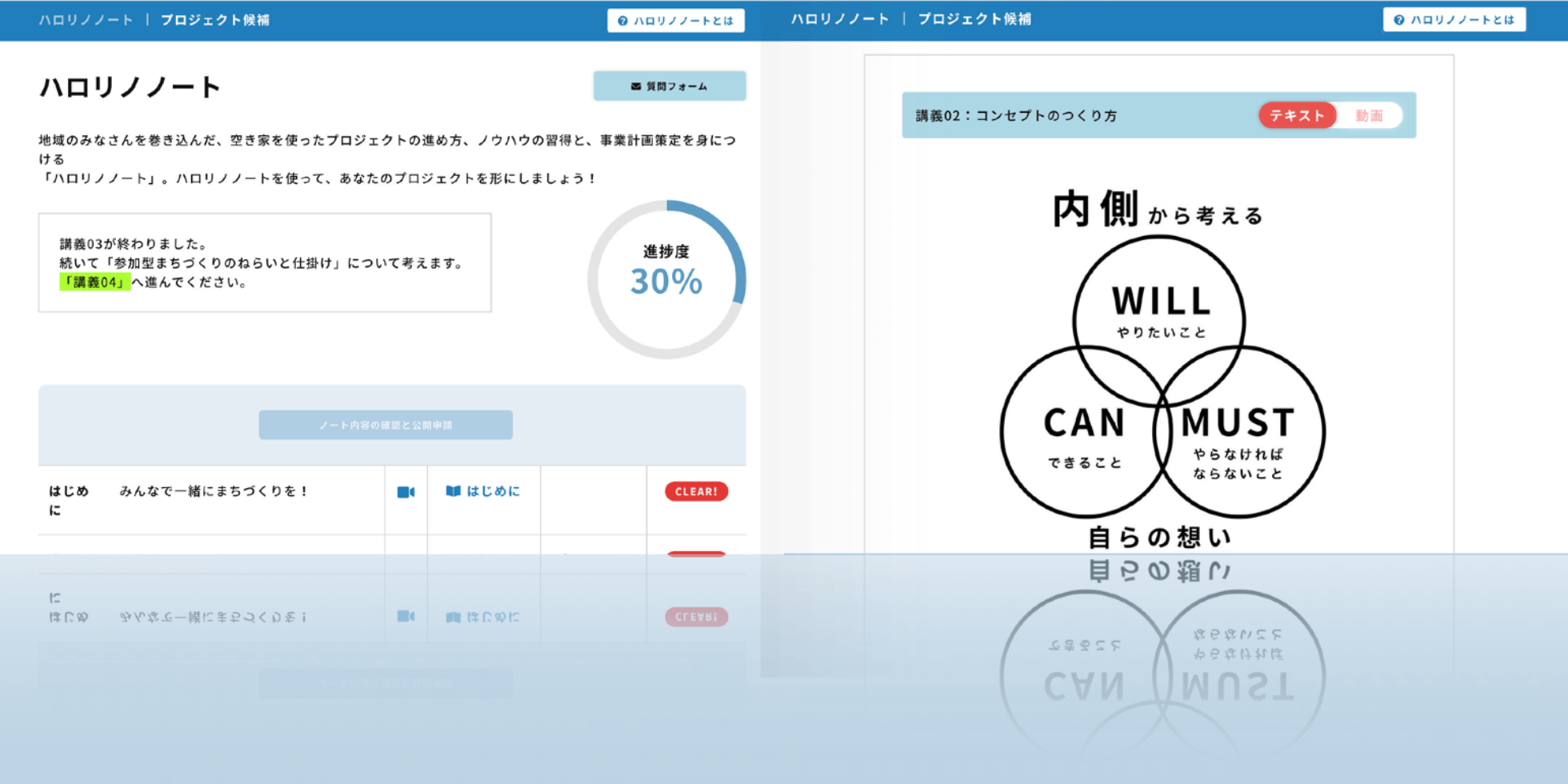This screenshot has height=784, width=1568.
Task: Click the 講義02：コンセプトのつくり方 title
Action: 1016,116
